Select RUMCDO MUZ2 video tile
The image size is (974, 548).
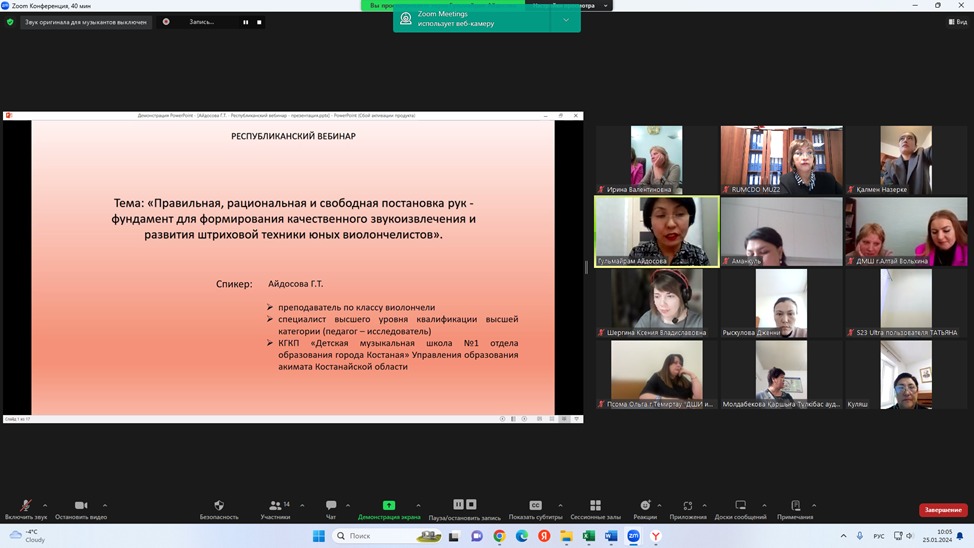click(x=781, y=160)
